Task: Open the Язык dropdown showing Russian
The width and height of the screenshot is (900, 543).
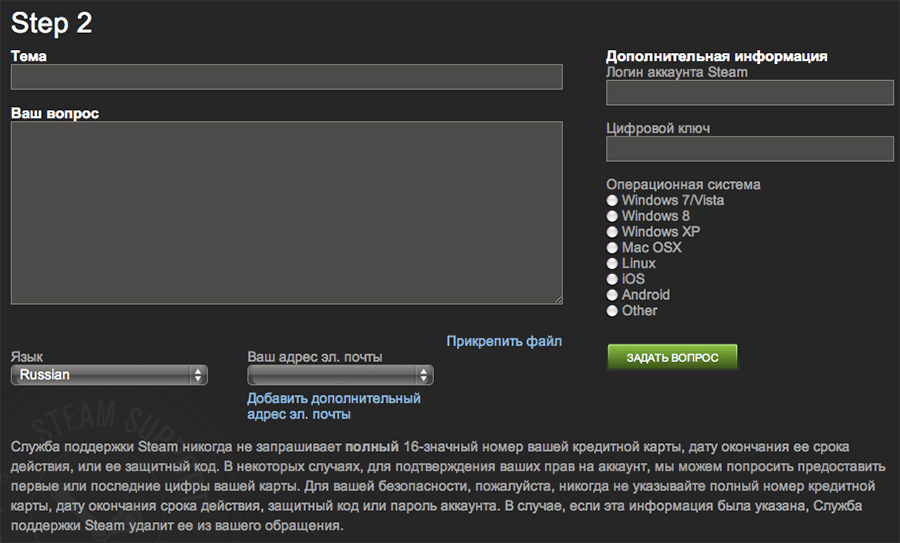Action: (109, 375)
